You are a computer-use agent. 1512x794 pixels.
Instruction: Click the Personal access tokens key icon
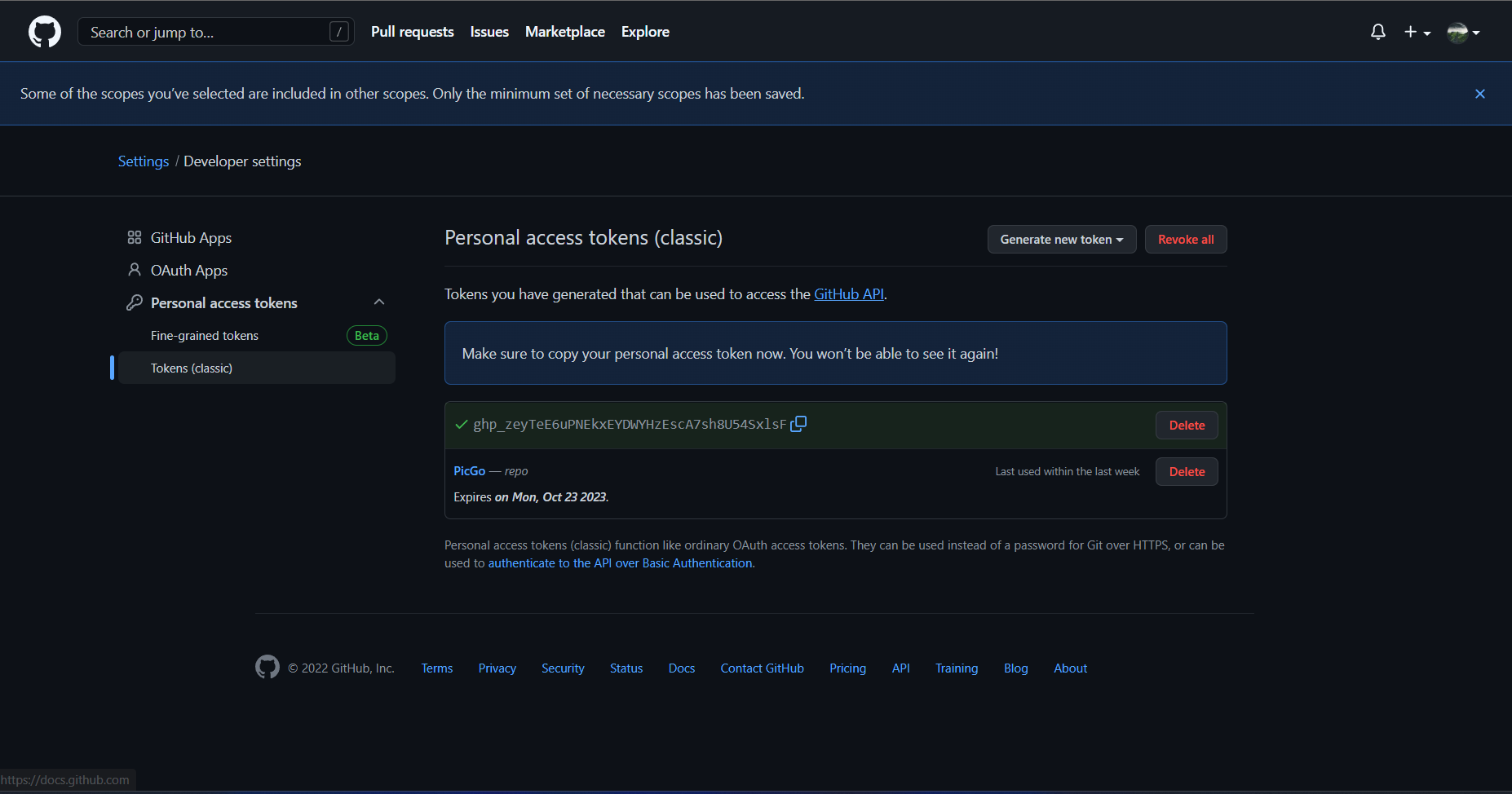(x=135, y=302)
